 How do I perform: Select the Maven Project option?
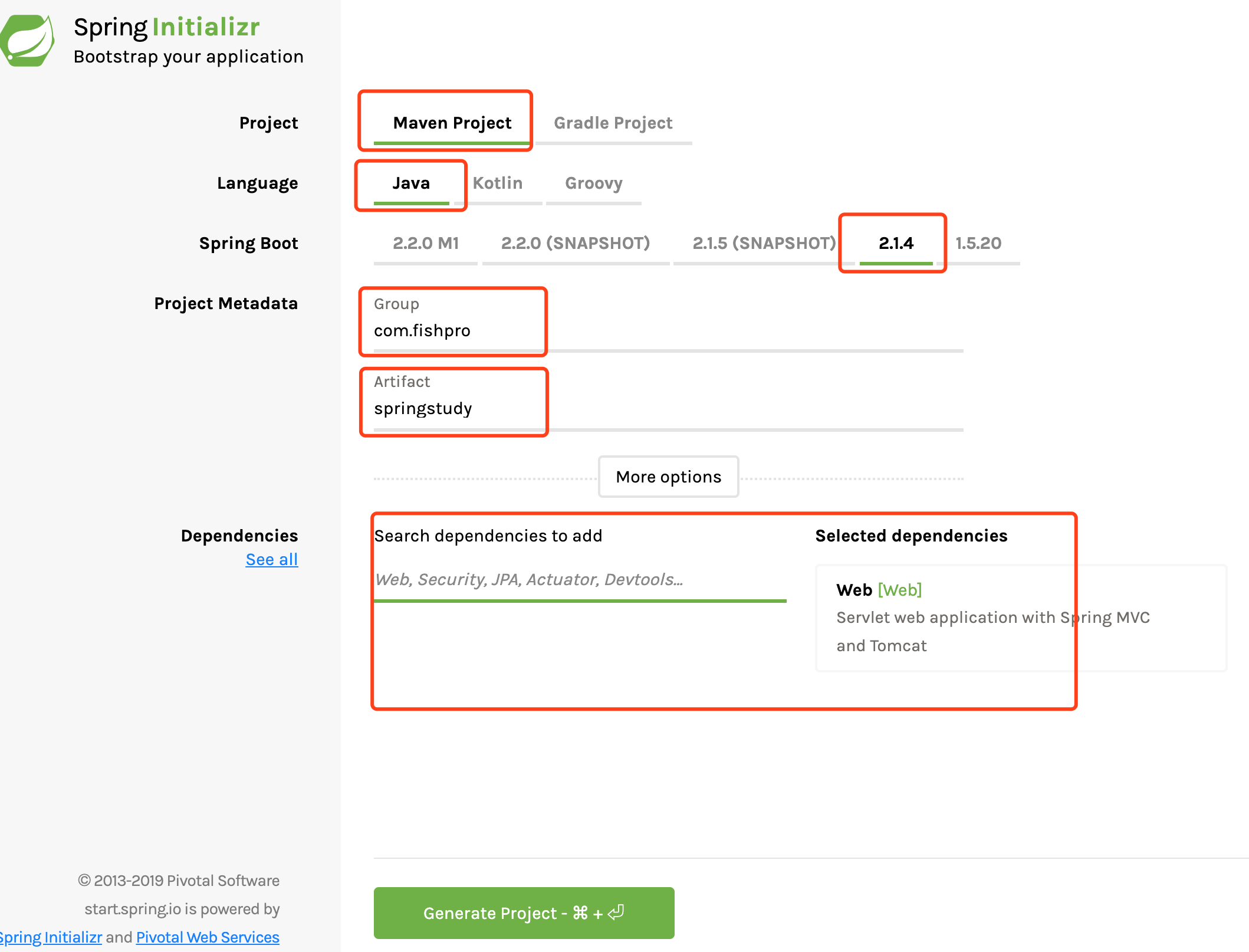(452, 123)
